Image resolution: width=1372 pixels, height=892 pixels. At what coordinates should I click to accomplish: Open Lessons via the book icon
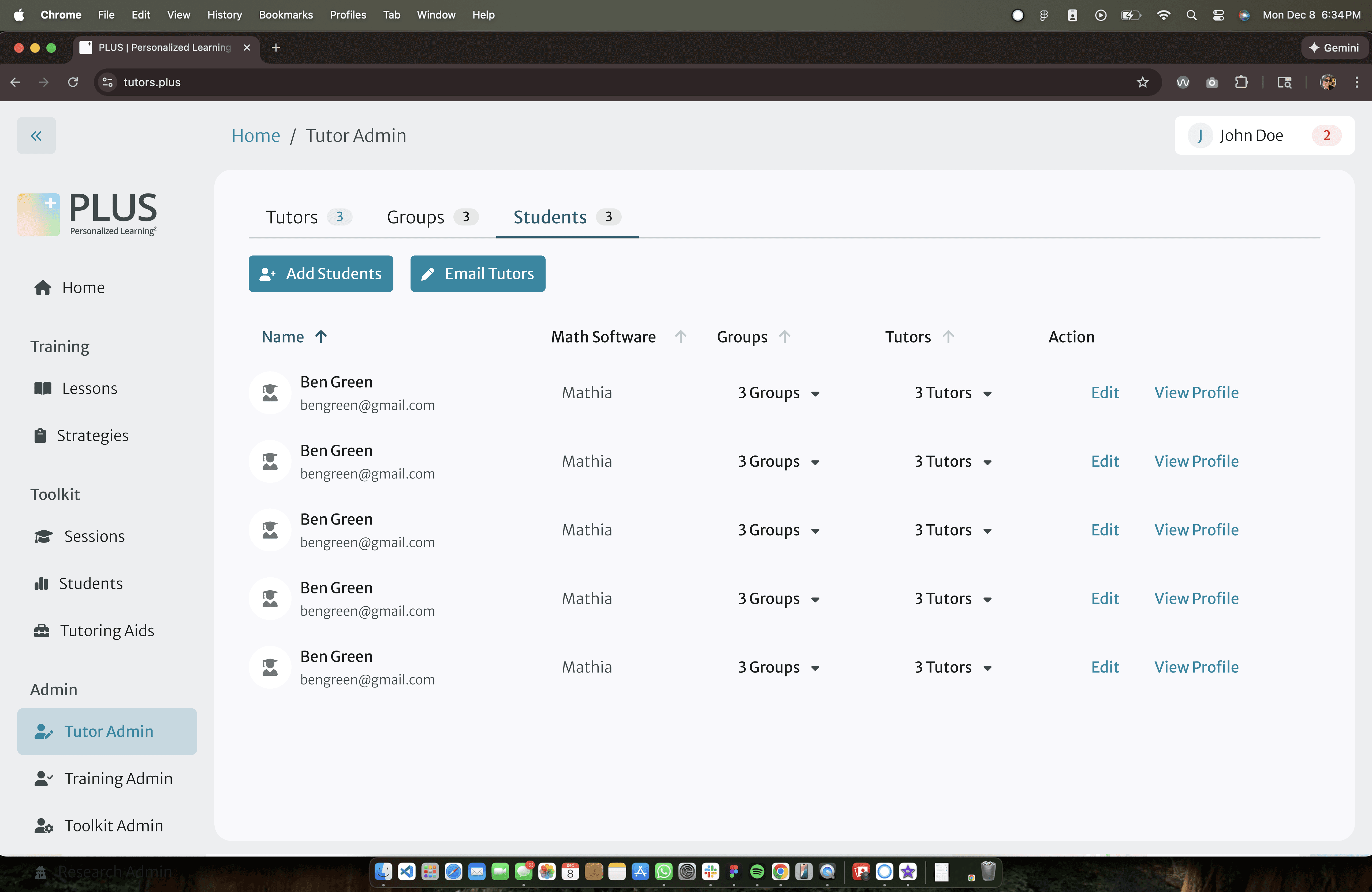click(43, 388)
